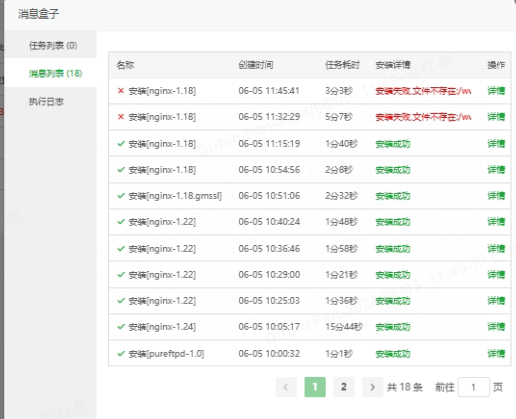
Task: Click the green check icon of the 10:25:03 row
Action: pyautogui.click(x=121, y=300)
